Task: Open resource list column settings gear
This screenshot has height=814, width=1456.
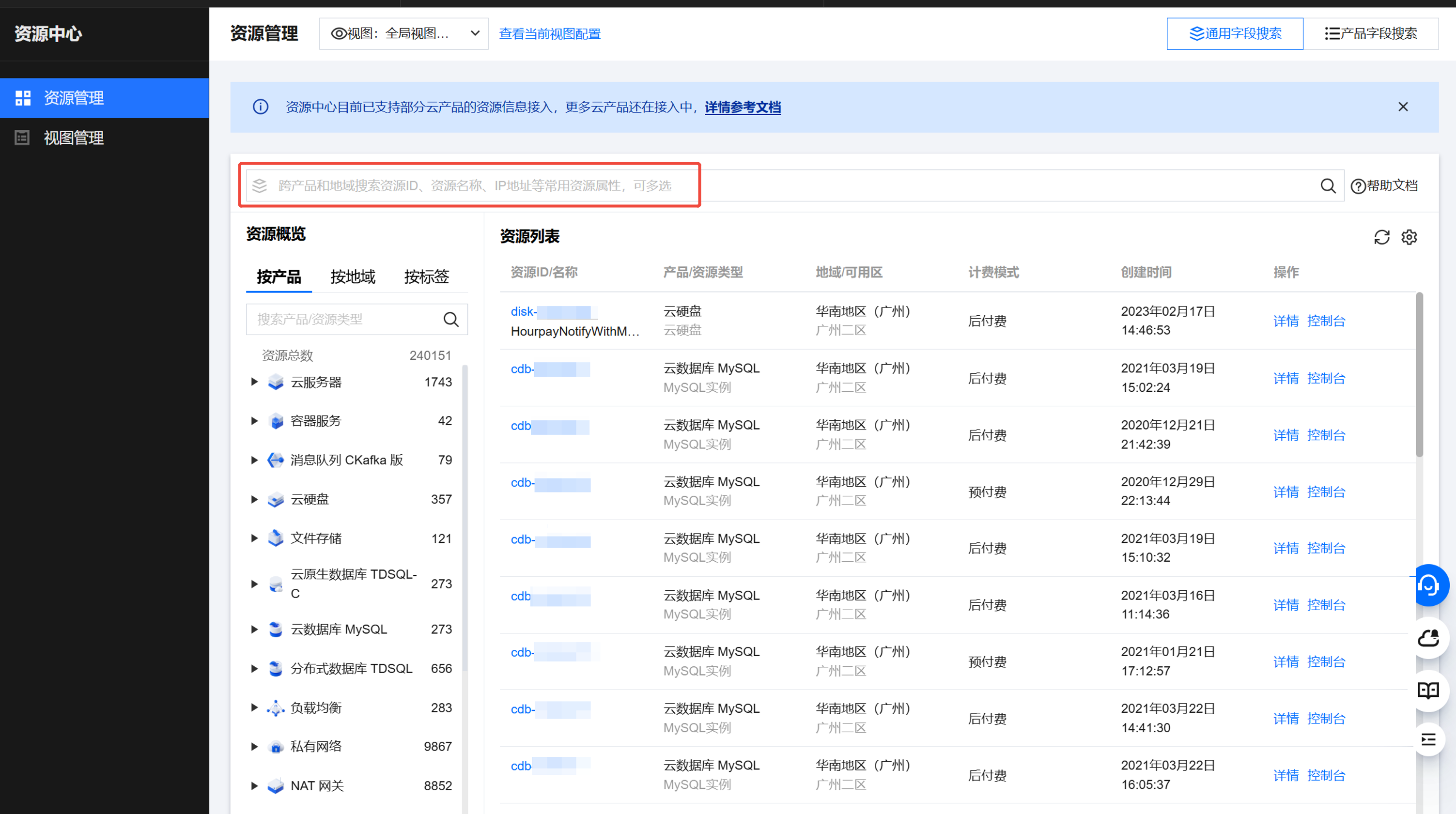Action: pyautogui.click(x=1409, y=237)
